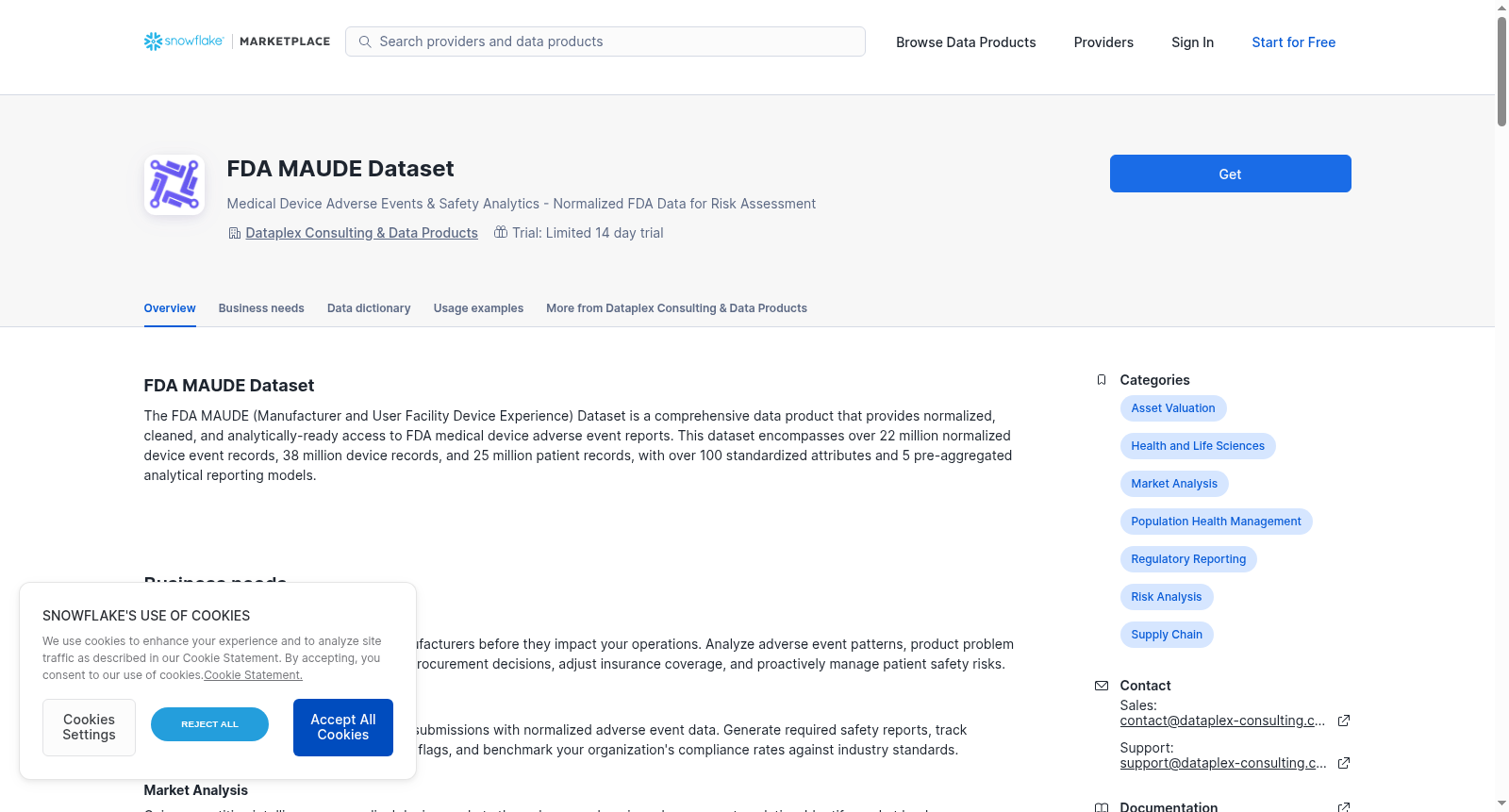Click the provider building icon beside Dataplex
The image size is (1509, 812).
coord(235,233)
